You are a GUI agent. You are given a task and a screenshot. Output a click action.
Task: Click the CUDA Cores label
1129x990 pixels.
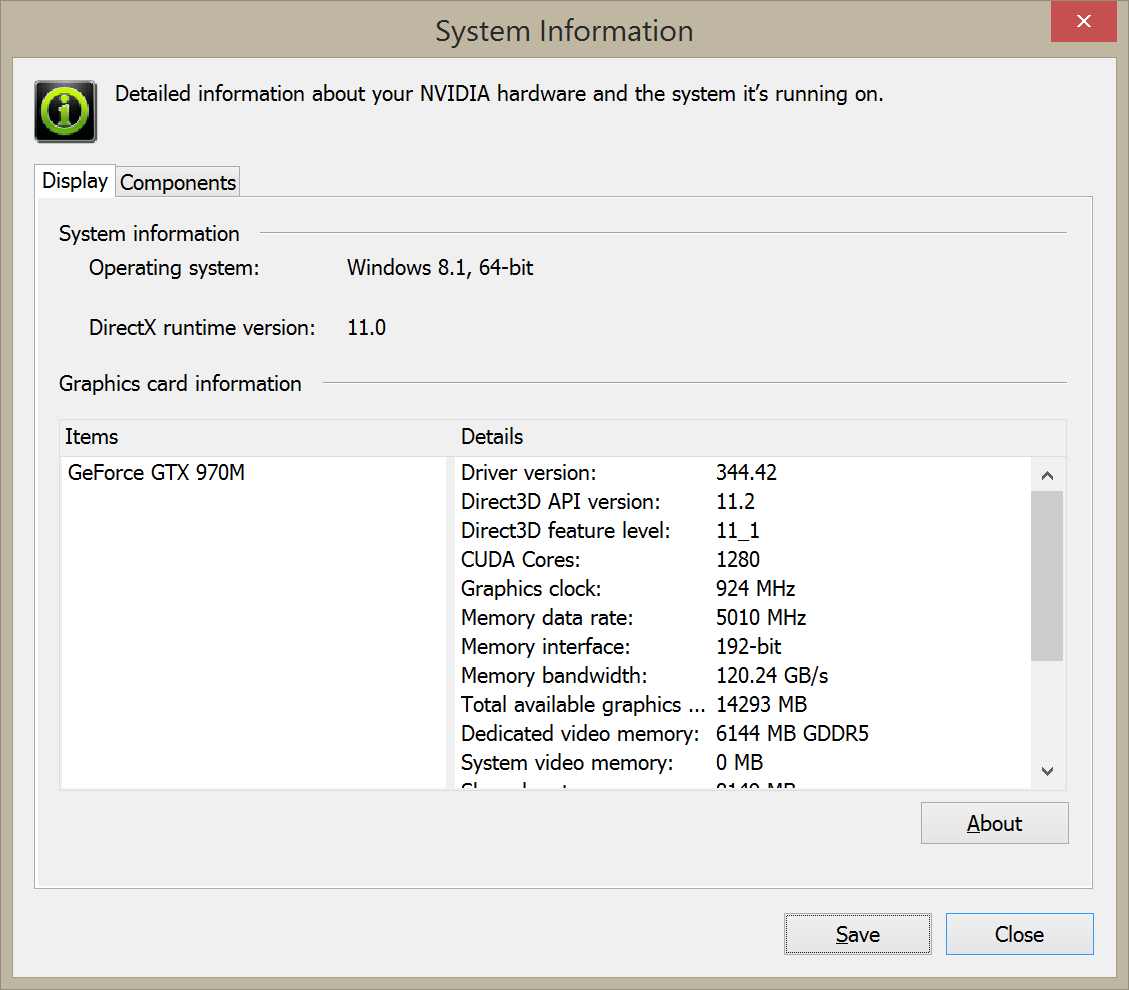[521, 559]
